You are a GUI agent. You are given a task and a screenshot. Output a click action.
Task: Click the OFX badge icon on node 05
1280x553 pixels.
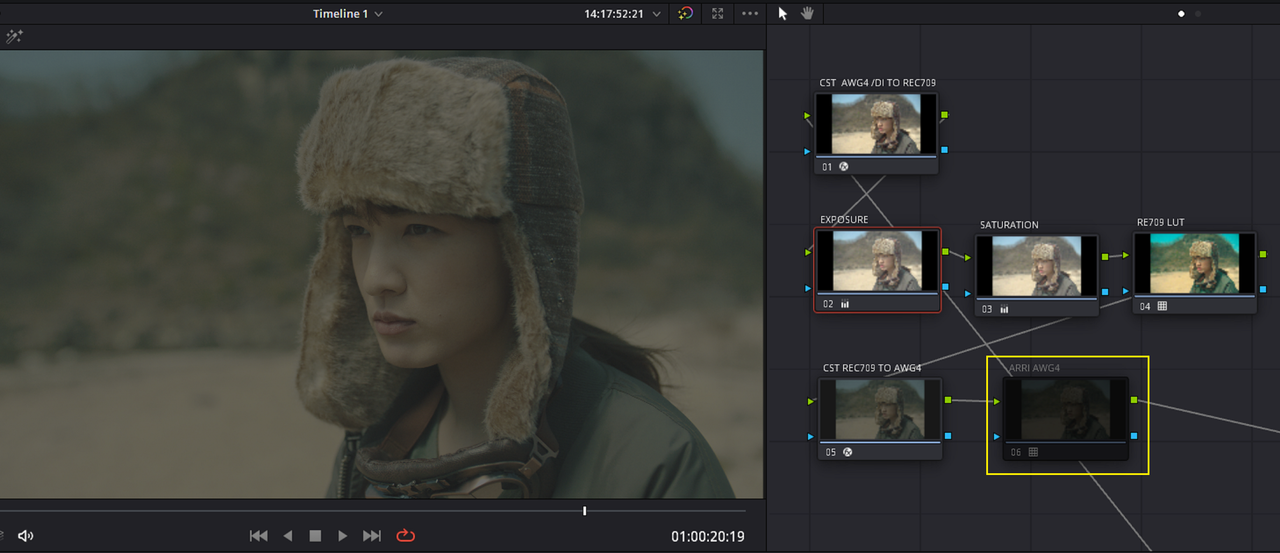(x=847, y=452)
